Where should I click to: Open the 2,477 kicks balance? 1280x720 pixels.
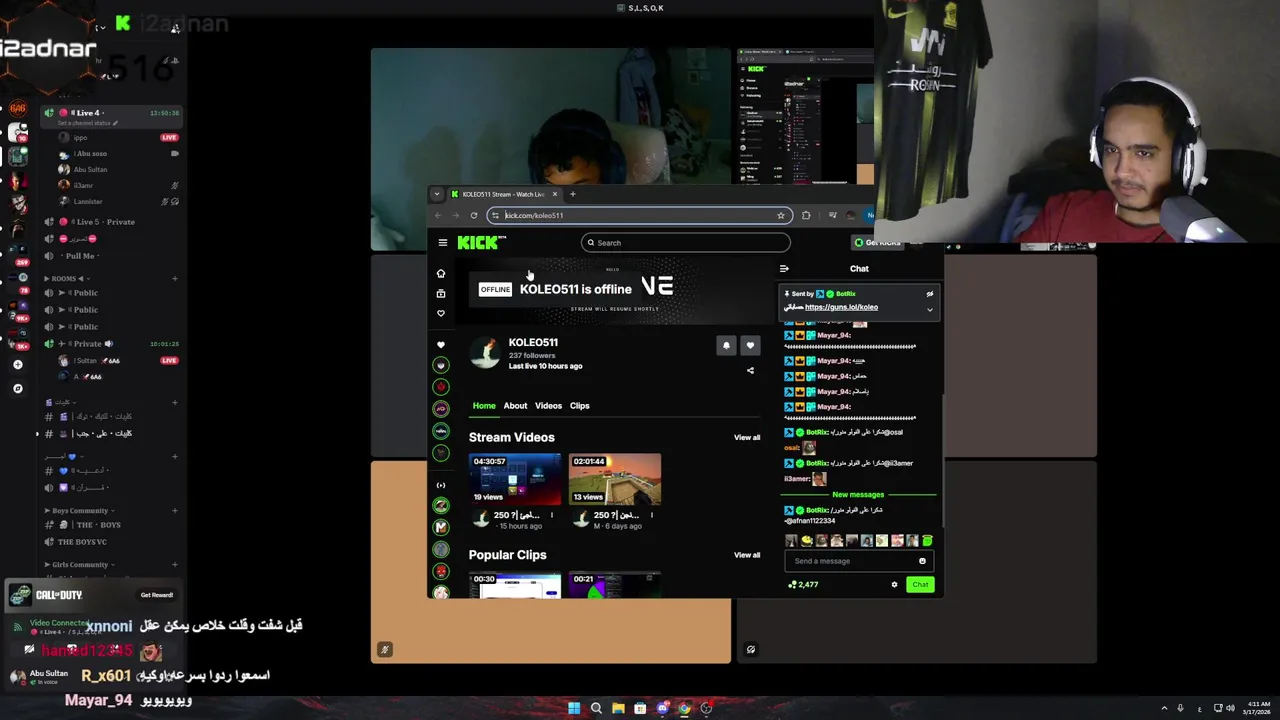(x=803, y=584)
